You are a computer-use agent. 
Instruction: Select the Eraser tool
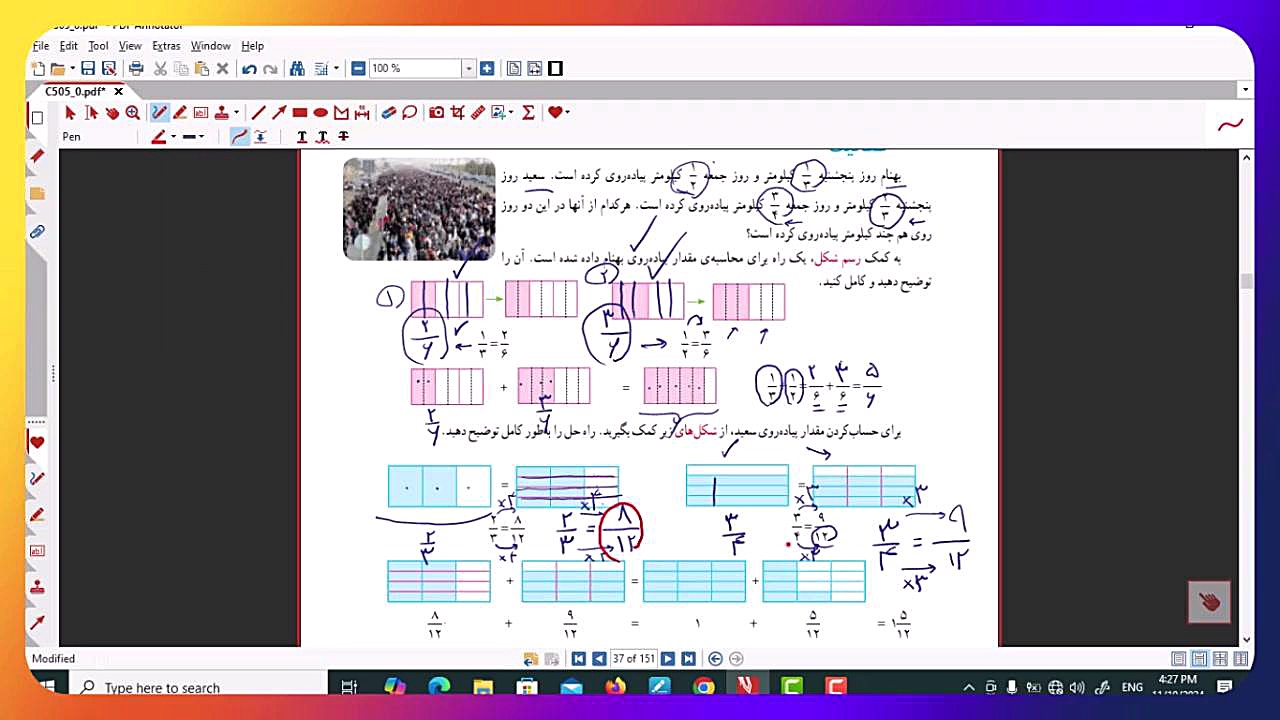pyautogui.click(x=389, y=113)
